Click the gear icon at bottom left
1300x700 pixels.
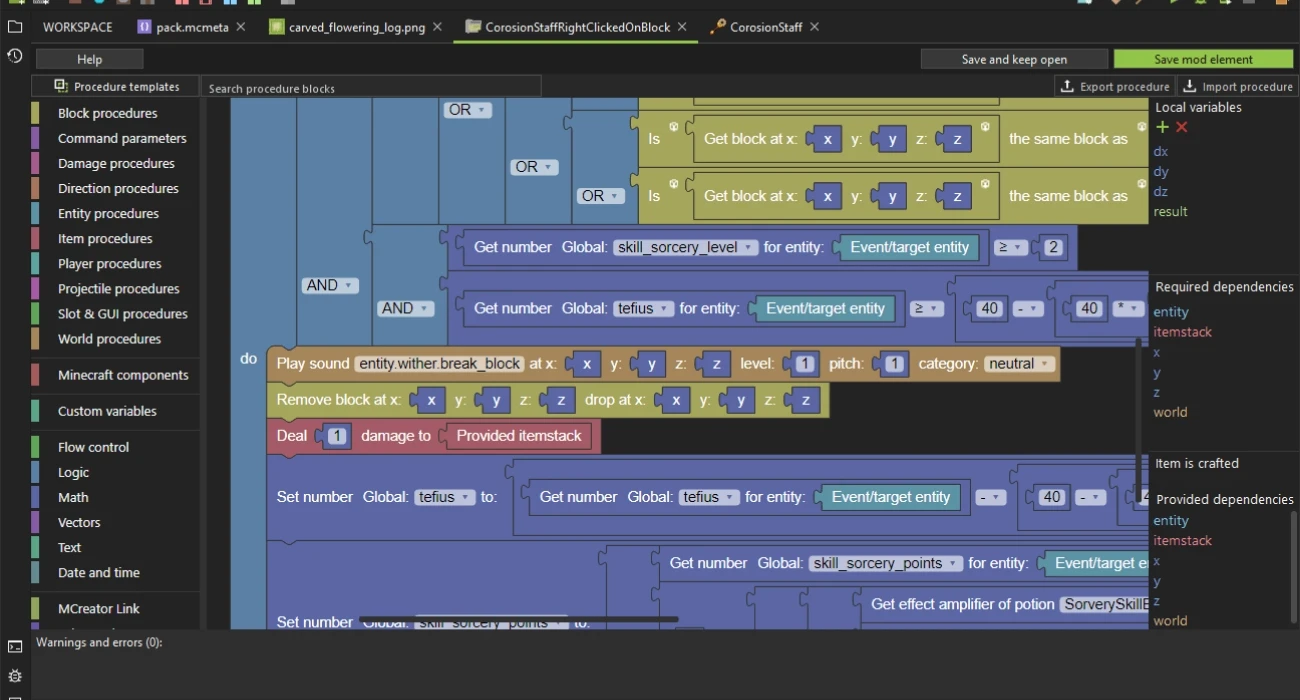click(15, 676)
